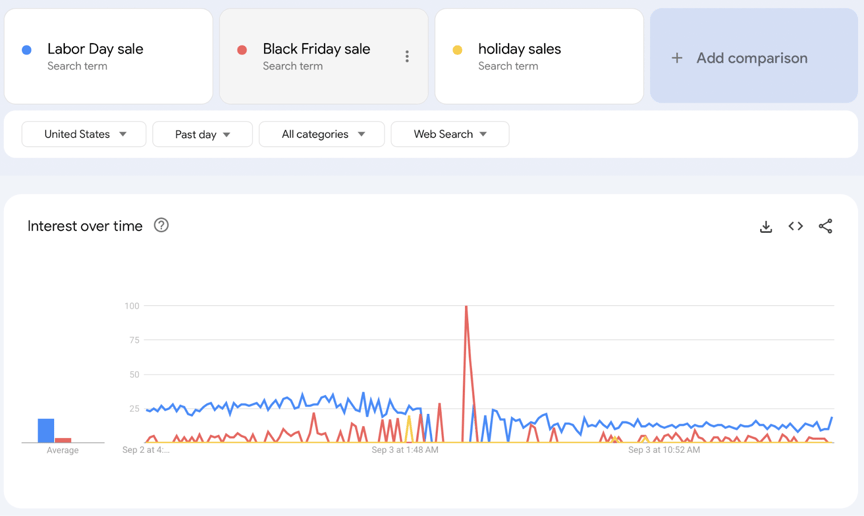
Task: Click the blue Labor Day sale dot
Action: [27, 50]
